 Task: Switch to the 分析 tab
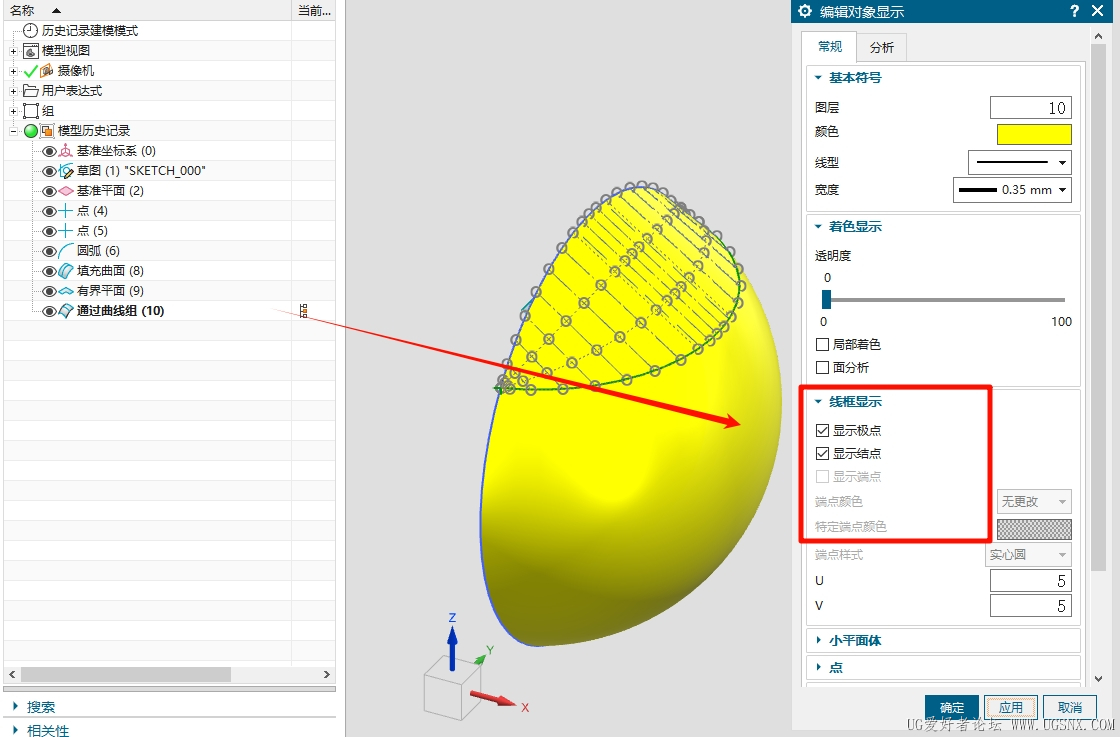pyautogui.click(x=881, y=47)
